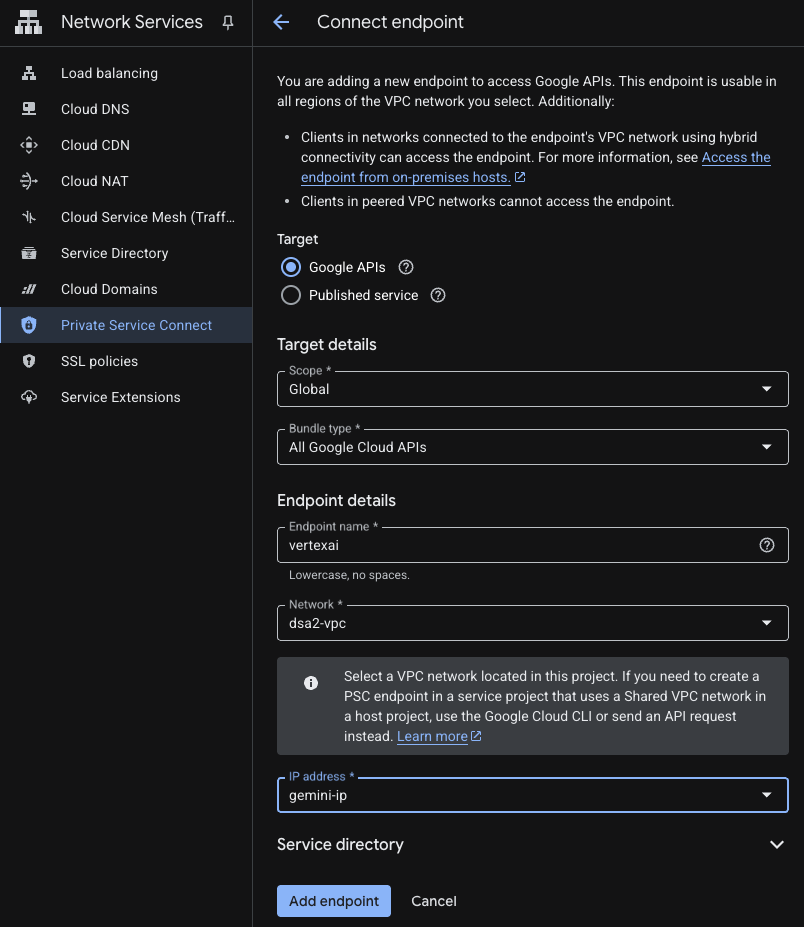Click the Connect endpoint page title
The width and height of the screenshot is (804, 927).
pyautogui.click(x=390, y=22)
